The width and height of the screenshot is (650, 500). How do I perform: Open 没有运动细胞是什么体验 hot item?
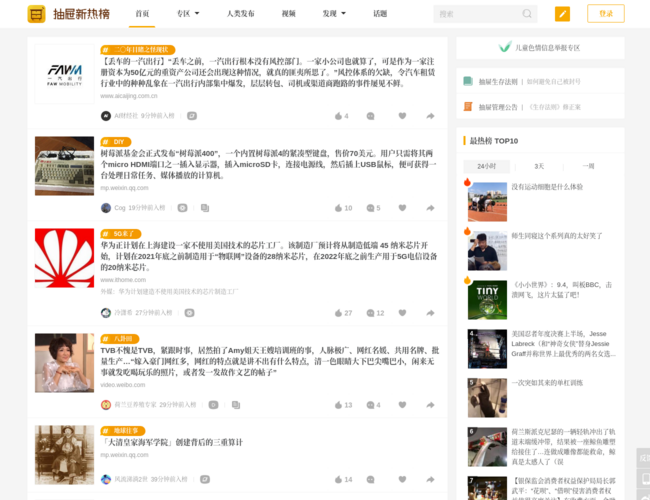pos(547,187)
